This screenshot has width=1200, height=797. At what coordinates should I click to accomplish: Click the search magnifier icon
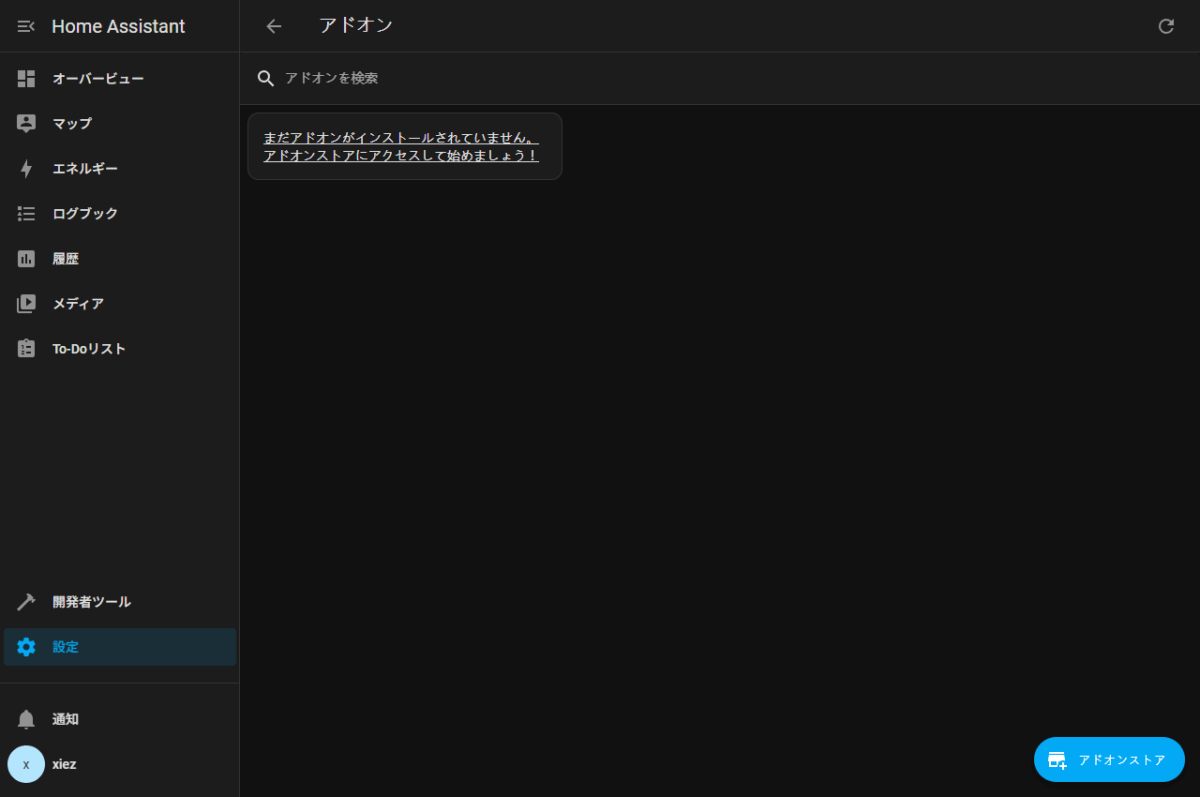tap(266, 78)
